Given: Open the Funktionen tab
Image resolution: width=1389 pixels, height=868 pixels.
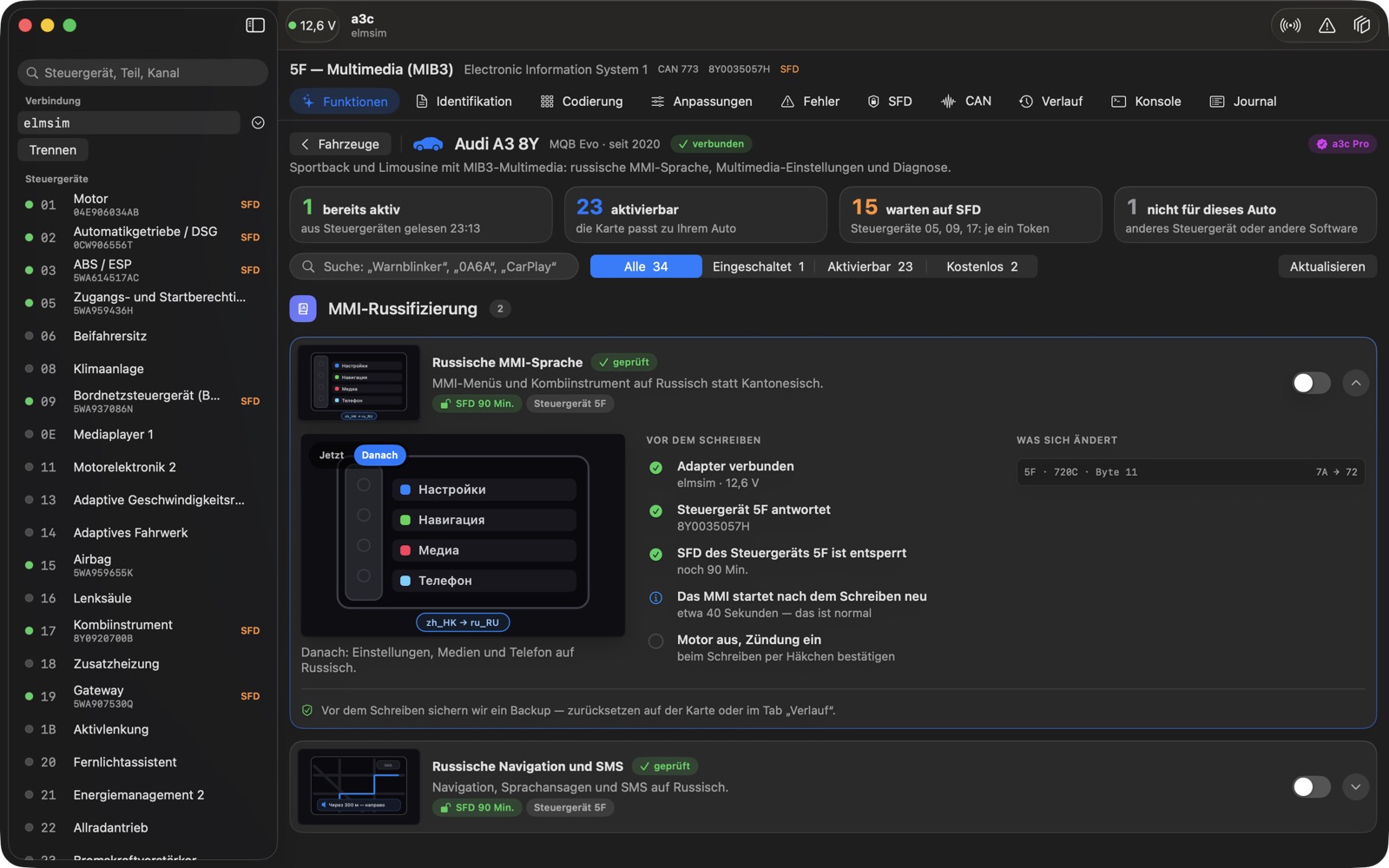Looking at the screenshot, I should coord(345,102).
